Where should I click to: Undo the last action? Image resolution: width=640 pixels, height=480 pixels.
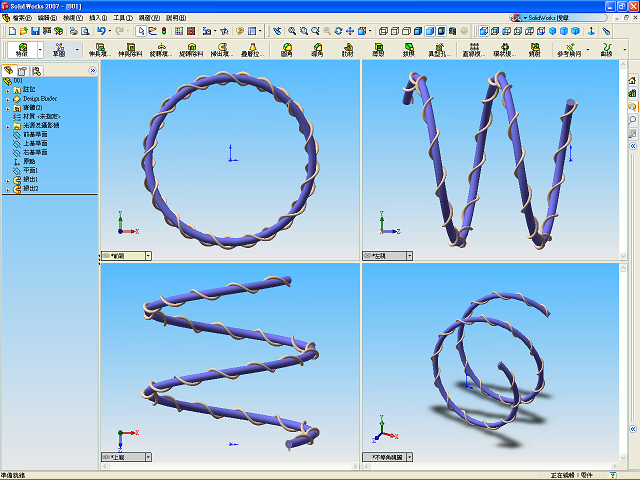click(101, 31)
